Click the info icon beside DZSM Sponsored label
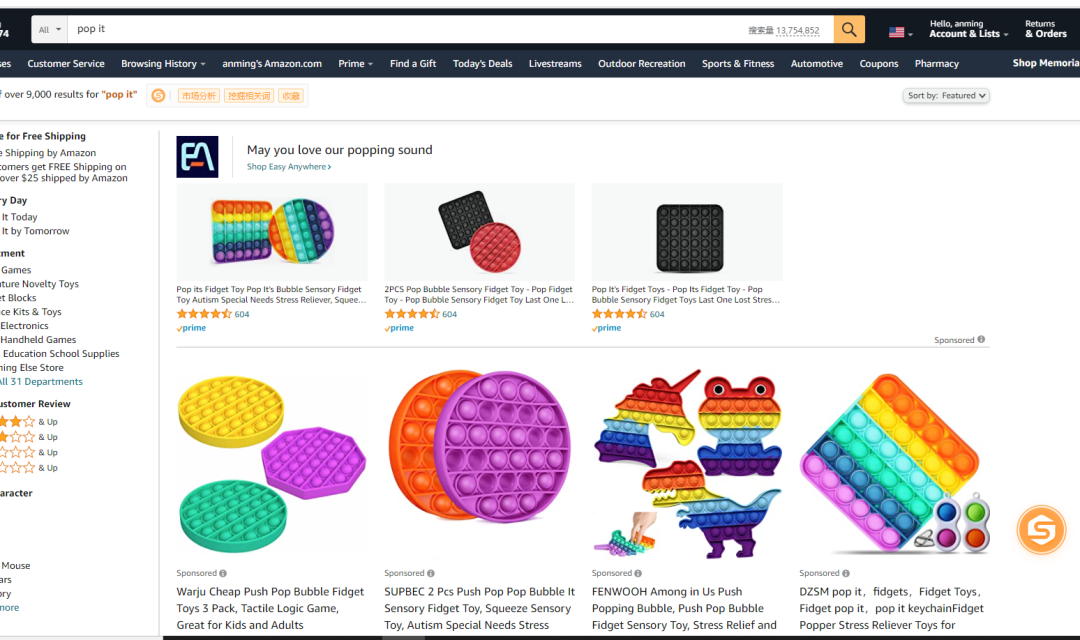Viewport: 1080px width, 640px height. coord(846,573)
